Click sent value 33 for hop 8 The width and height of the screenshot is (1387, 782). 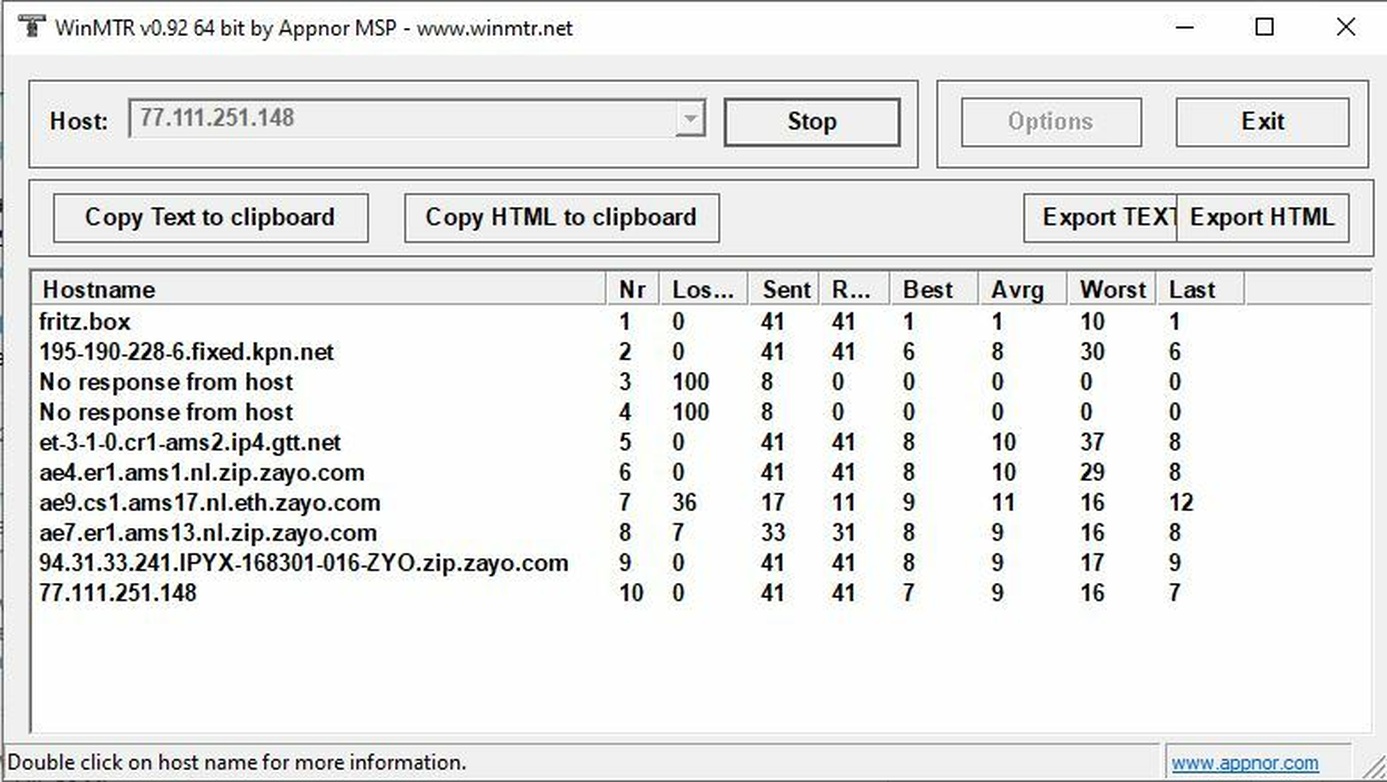click(772, 532)
